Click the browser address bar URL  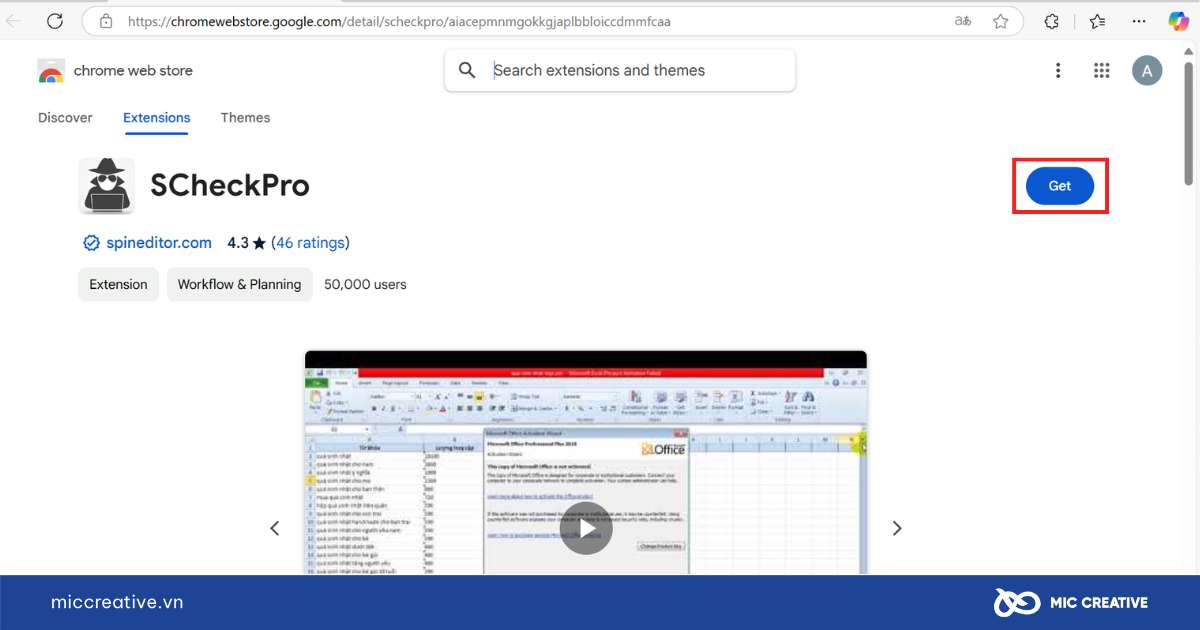click(398, 21)
